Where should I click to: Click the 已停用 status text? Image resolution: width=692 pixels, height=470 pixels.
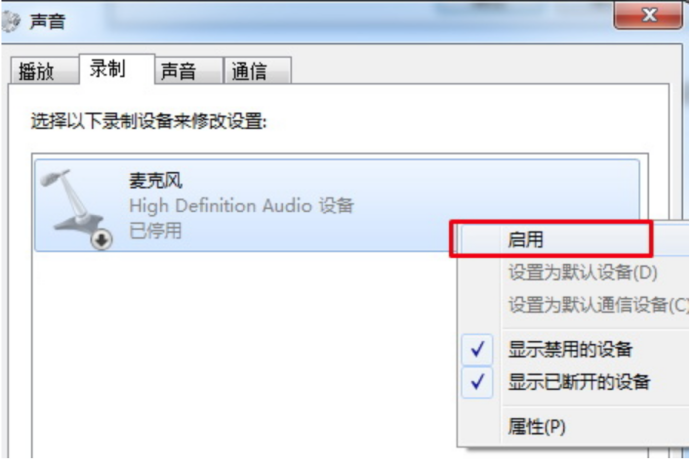coord(155,231)
